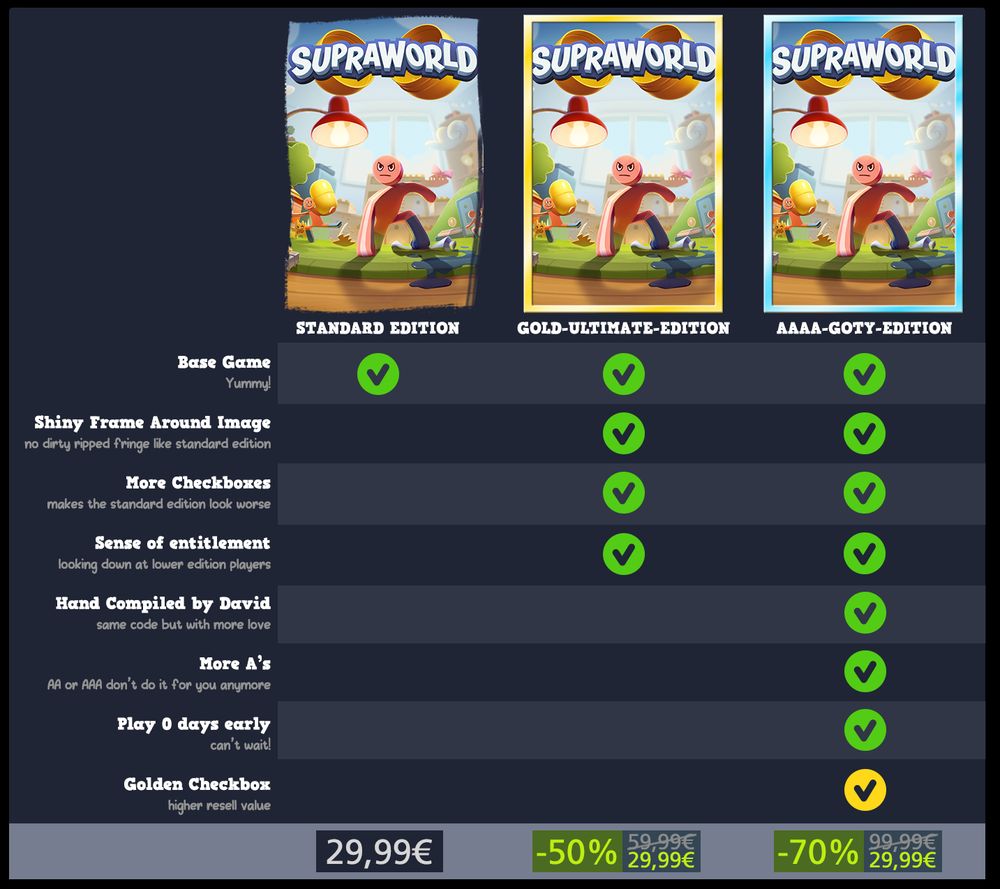Select the AAAA-GOTY -70% price box

pos(858,851)
